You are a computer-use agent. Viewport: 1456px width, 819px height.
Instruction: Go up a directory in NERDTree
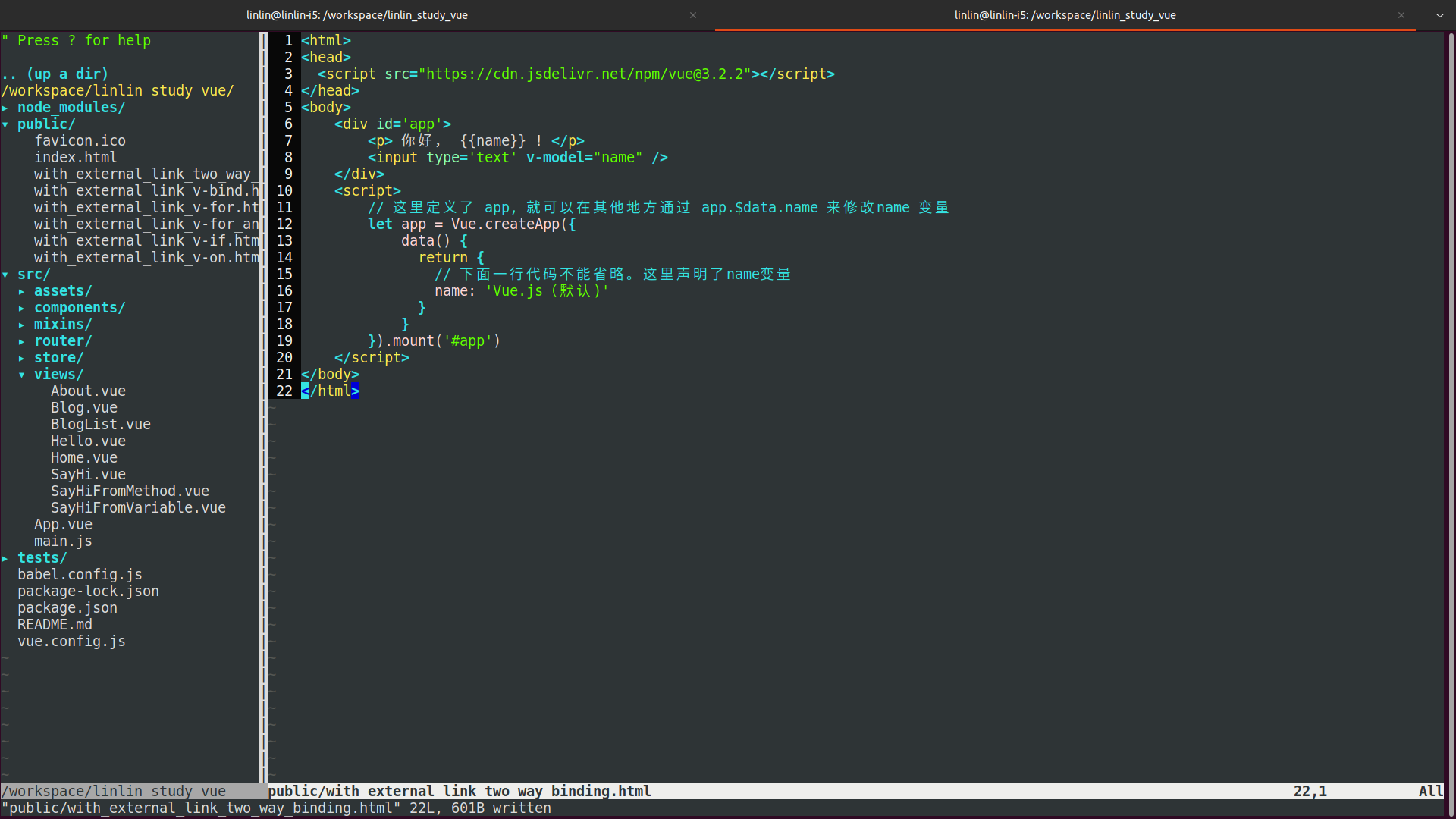click(55, 74)
